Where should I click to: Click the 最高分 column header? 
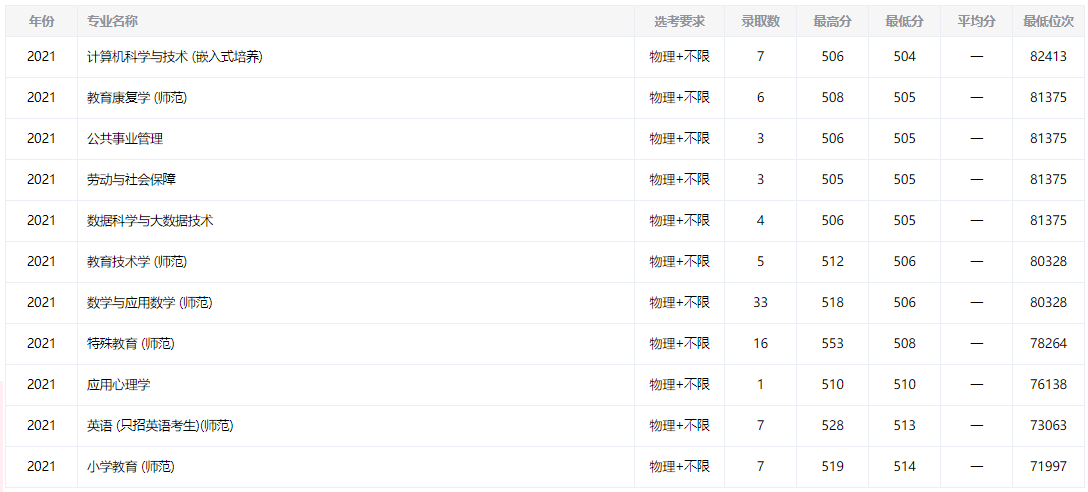832,21
